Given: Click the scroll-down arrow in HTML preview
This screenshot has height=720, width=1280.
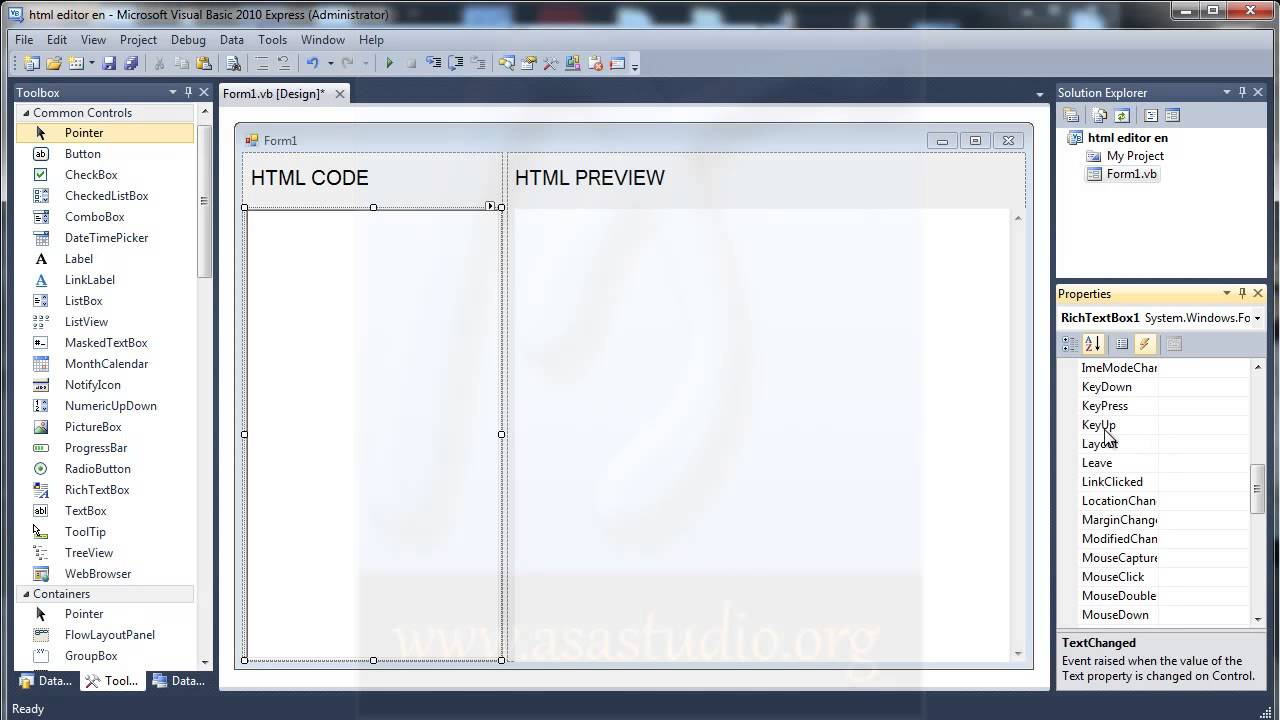Looking at the screenshot, I should click(1018, 653).
